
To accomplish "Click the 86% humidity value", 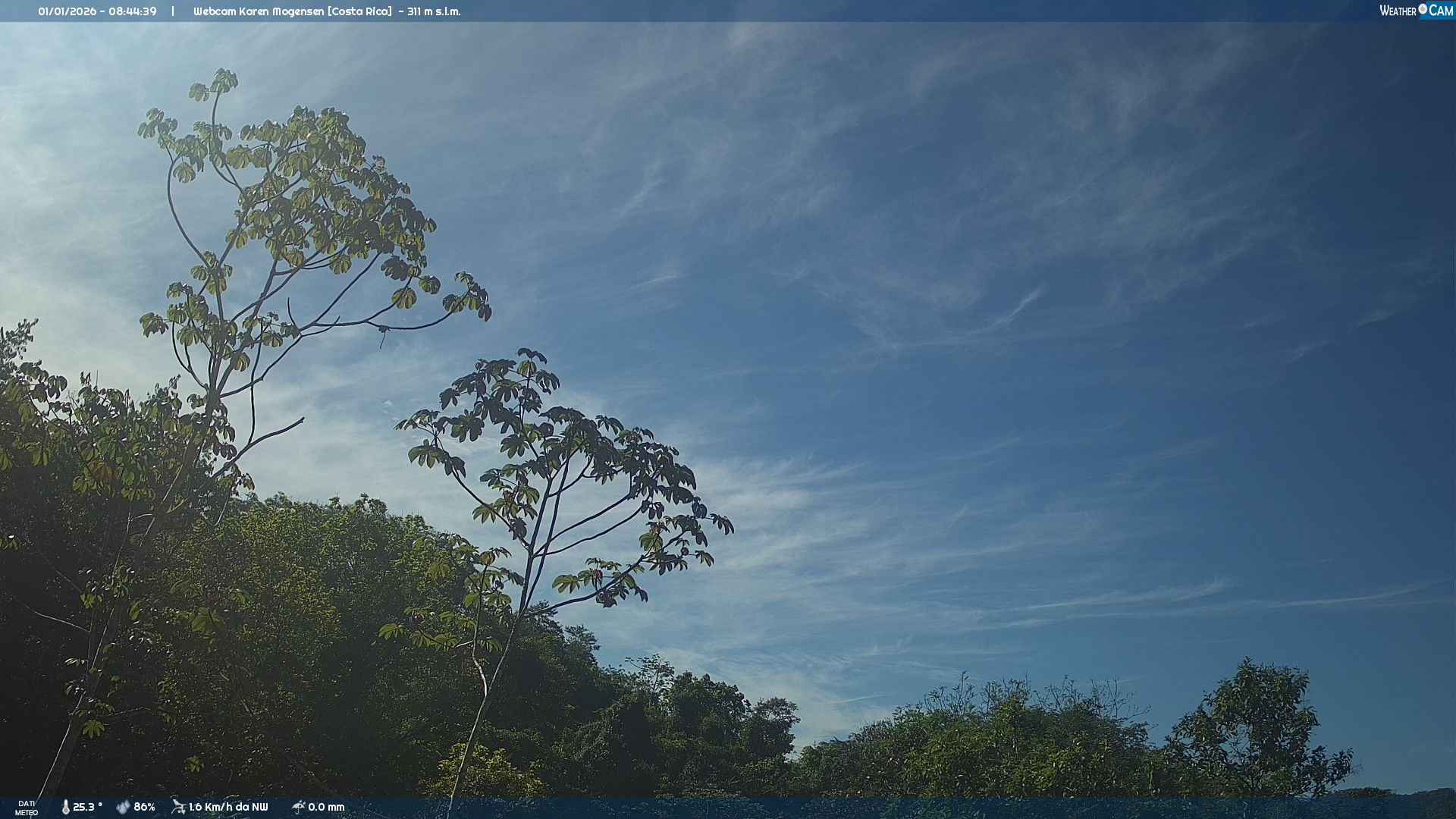I will (x=144, y=807).
